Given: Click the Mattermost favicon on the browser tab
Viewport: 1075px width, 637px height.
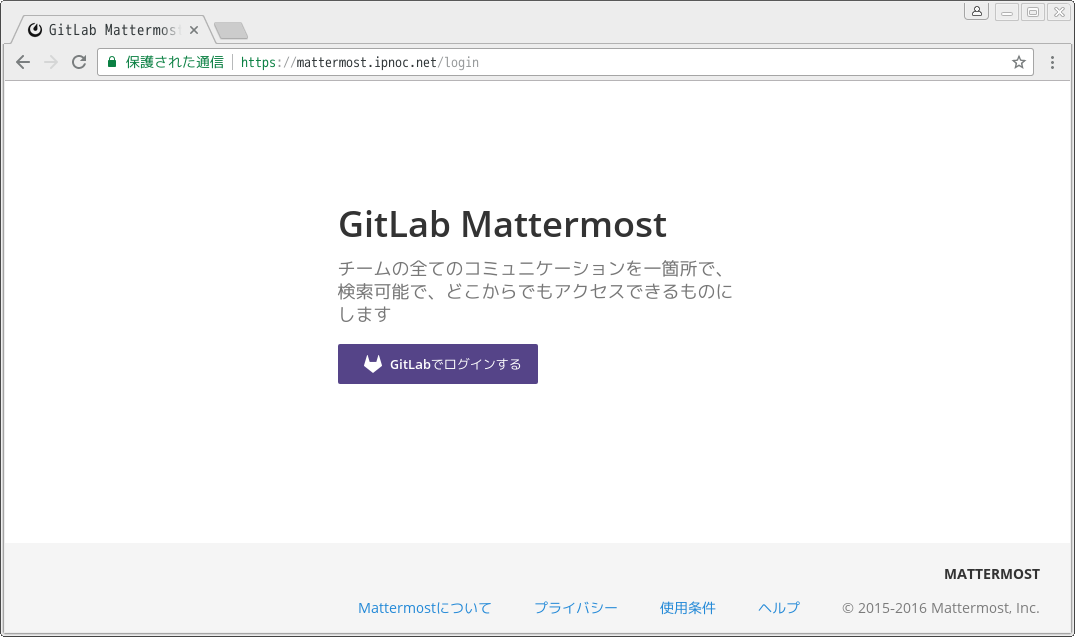Looking at the screenshot, I should [36, 29].
